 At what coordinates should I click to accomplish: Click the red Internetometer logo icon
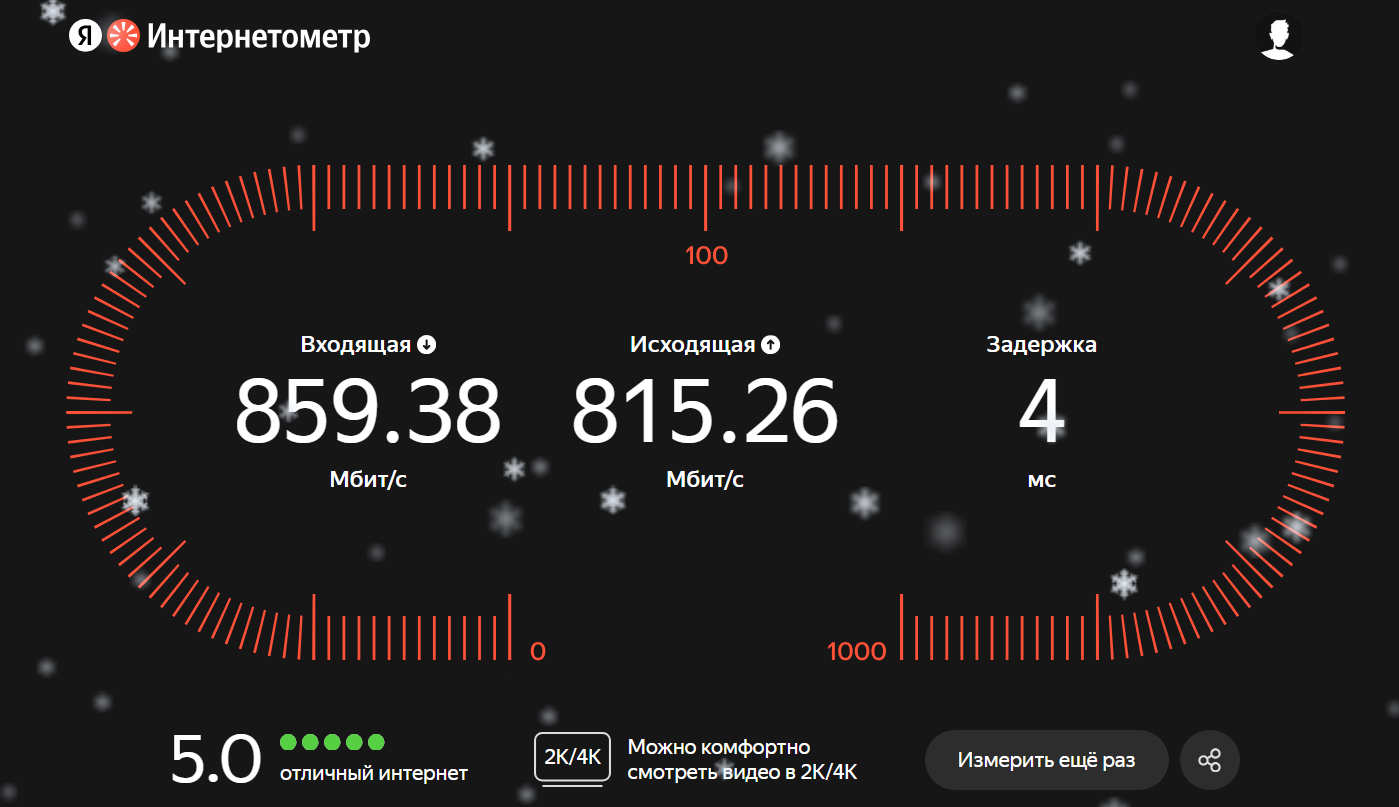(122, 37)
